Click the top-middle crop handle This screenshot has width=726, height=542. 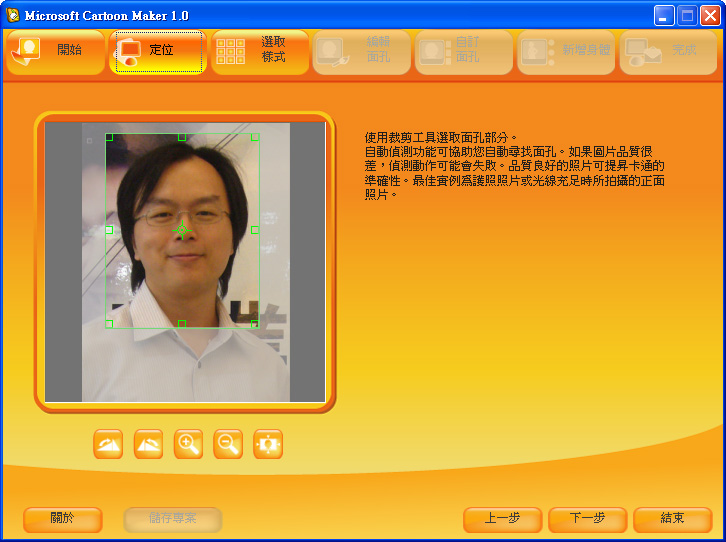[182, 137]
